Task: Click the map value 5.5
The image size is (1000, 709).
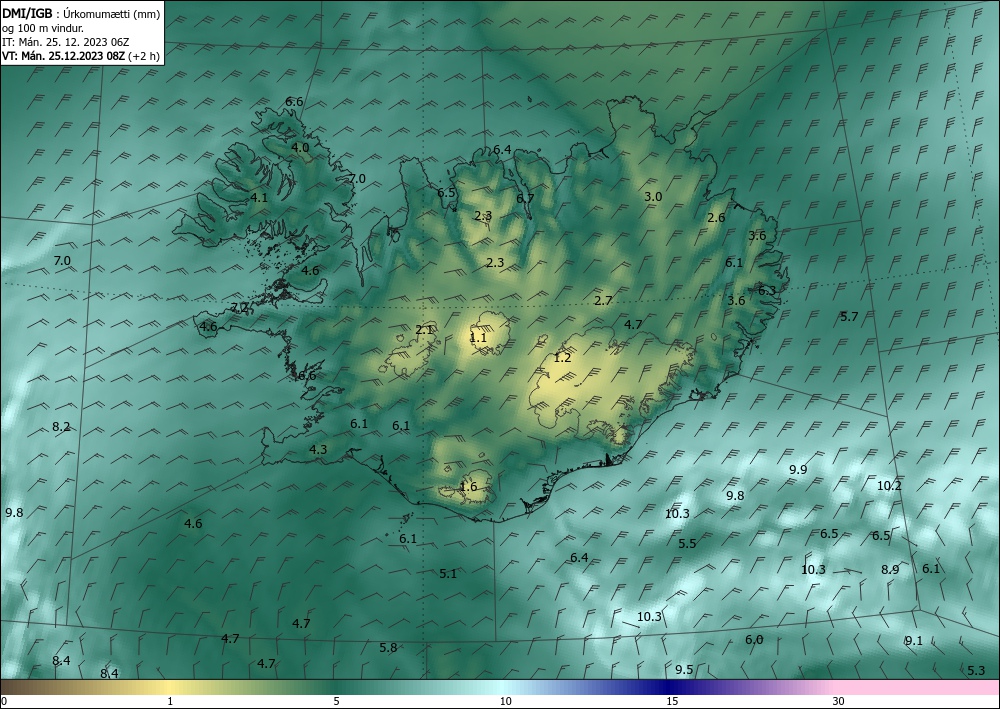Action: 687,543
